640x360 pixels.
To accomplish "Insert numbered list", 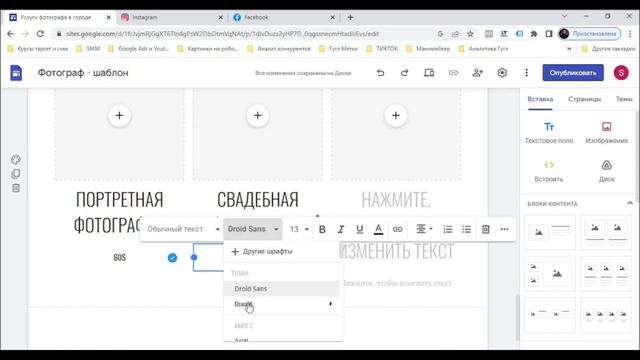I will [448, 229].
